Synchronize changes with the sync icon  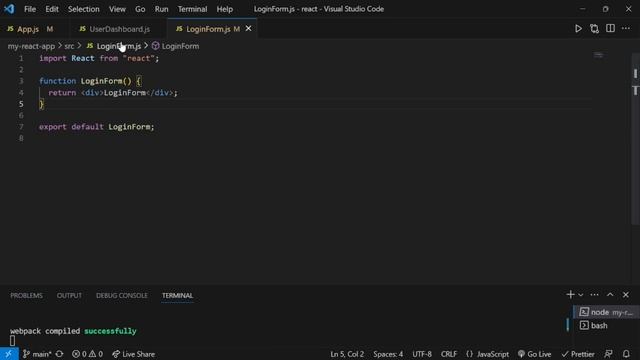(x=60, y=354)
